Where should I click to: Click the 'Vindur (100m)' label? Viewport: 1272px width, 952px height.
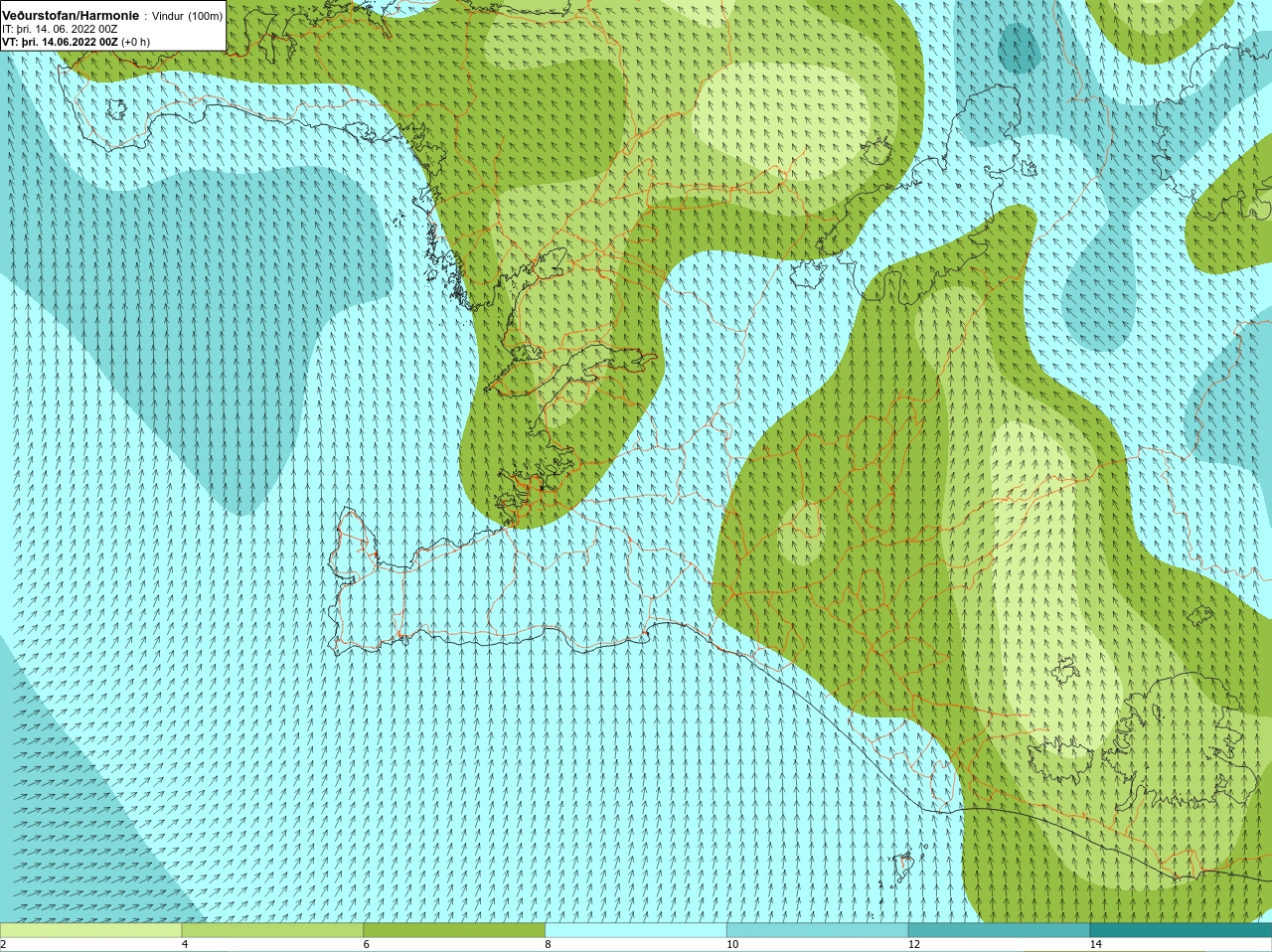(x=187, y=16)
